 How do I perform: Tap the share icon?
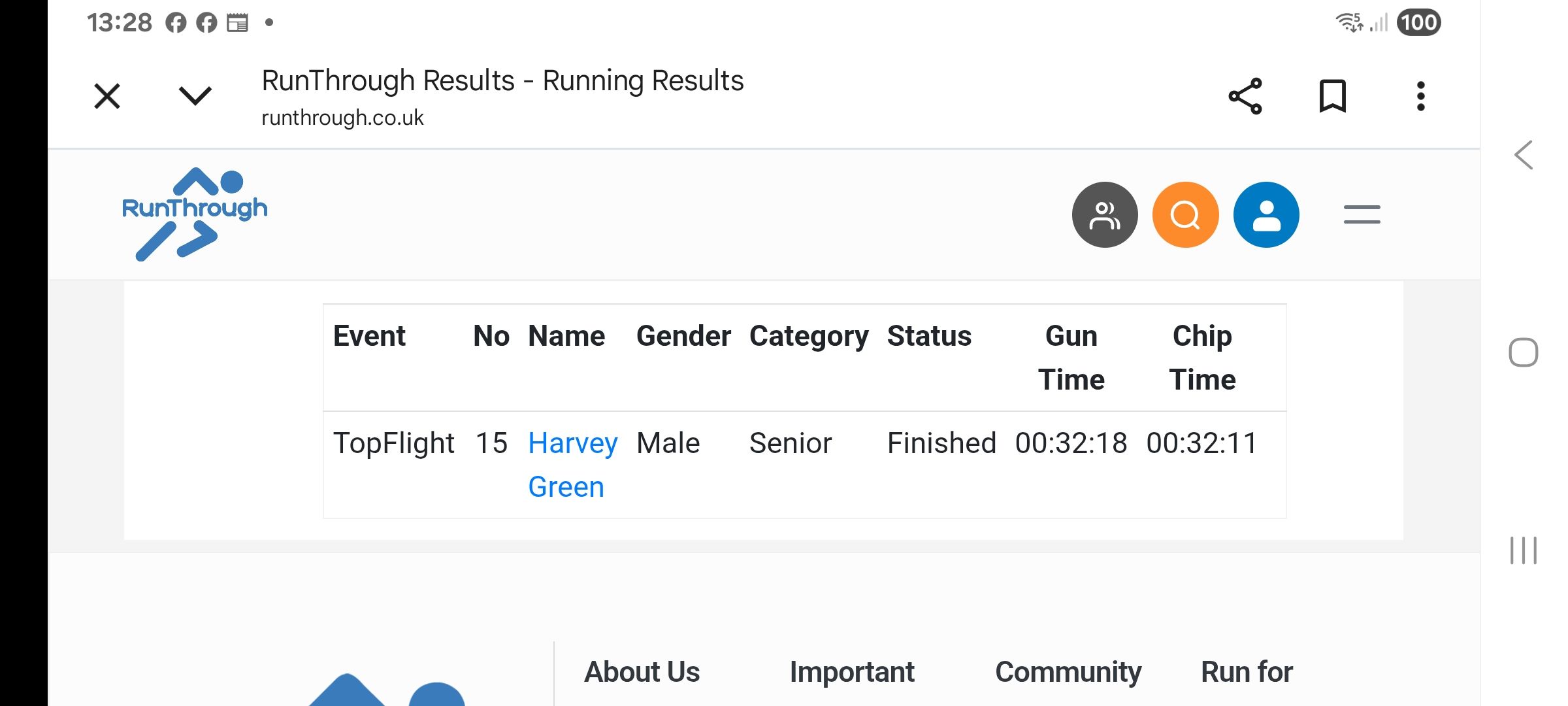click(x=1245, y=97)
